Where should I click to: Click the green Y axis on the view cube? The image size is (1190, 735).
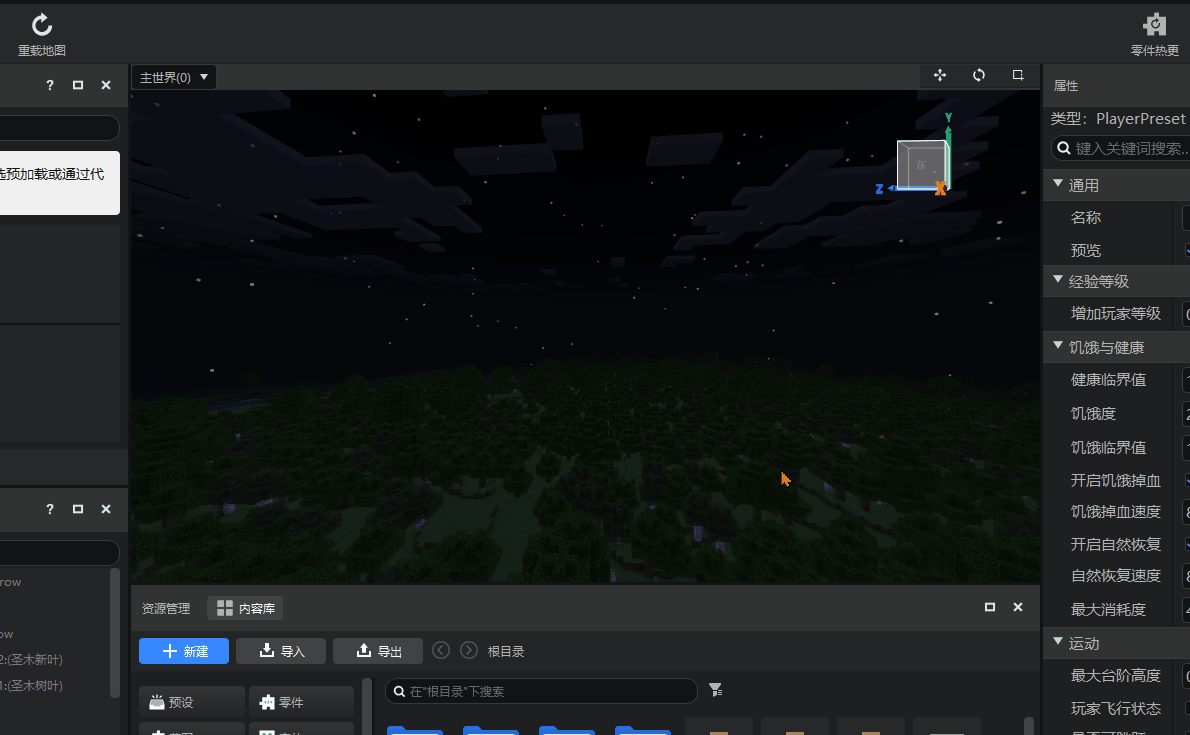coord(948,118)
